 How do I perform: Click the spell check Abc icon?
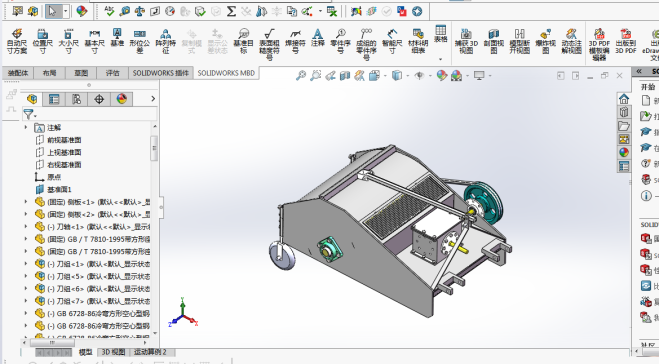coord(109,11)
